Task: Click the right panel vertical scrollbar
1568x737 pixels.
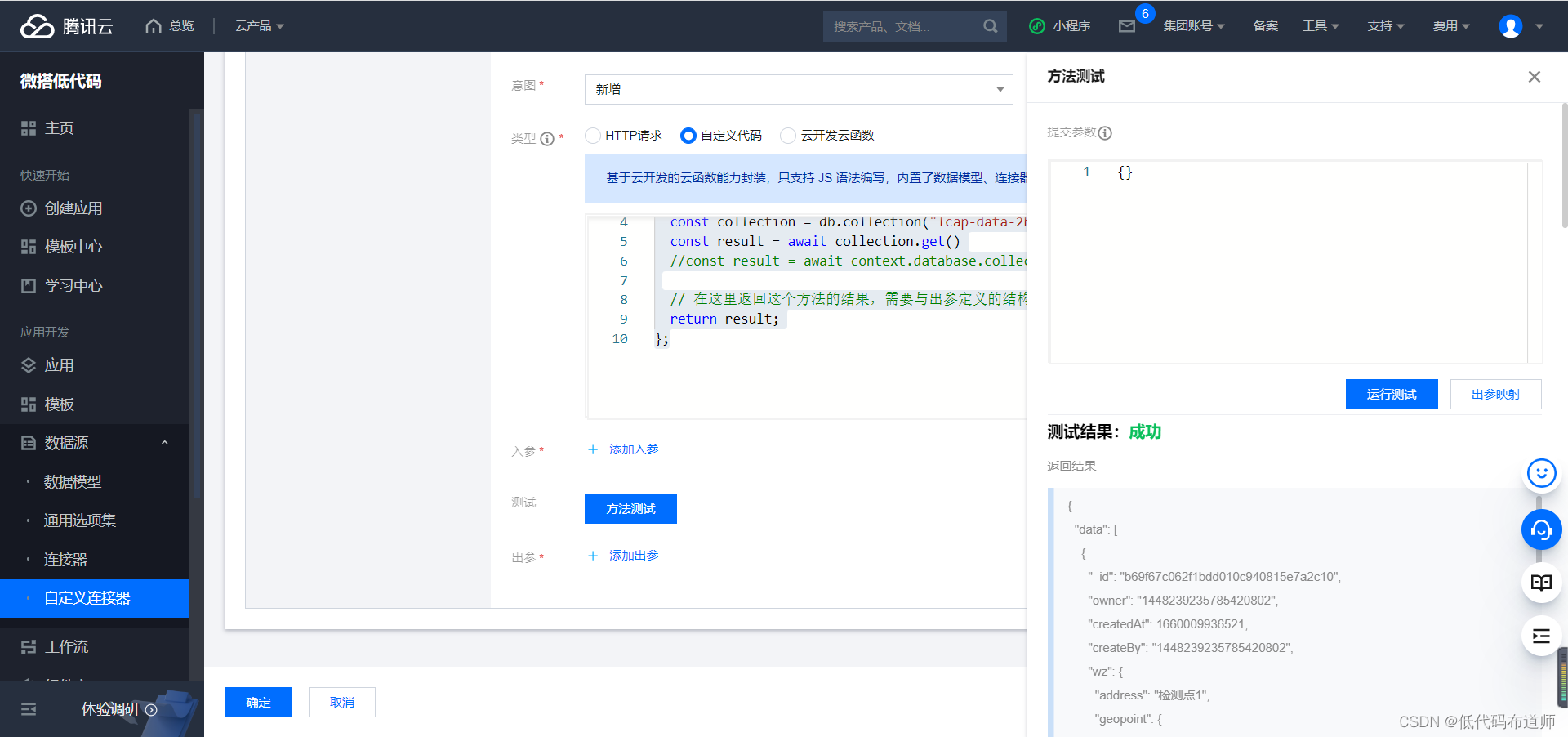Action: point(1564,165)
